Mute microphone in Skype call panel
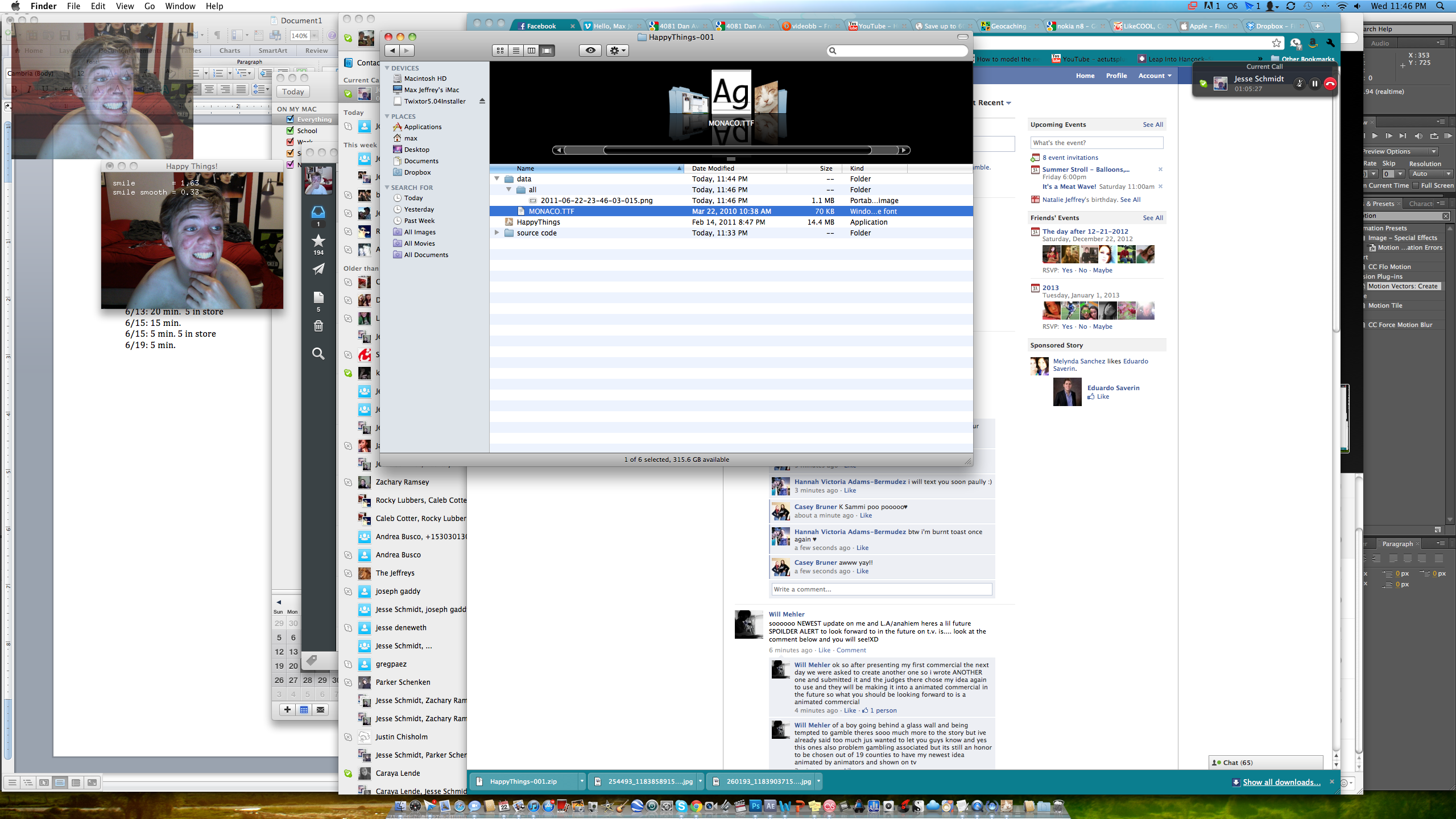 coord(1299,84)
